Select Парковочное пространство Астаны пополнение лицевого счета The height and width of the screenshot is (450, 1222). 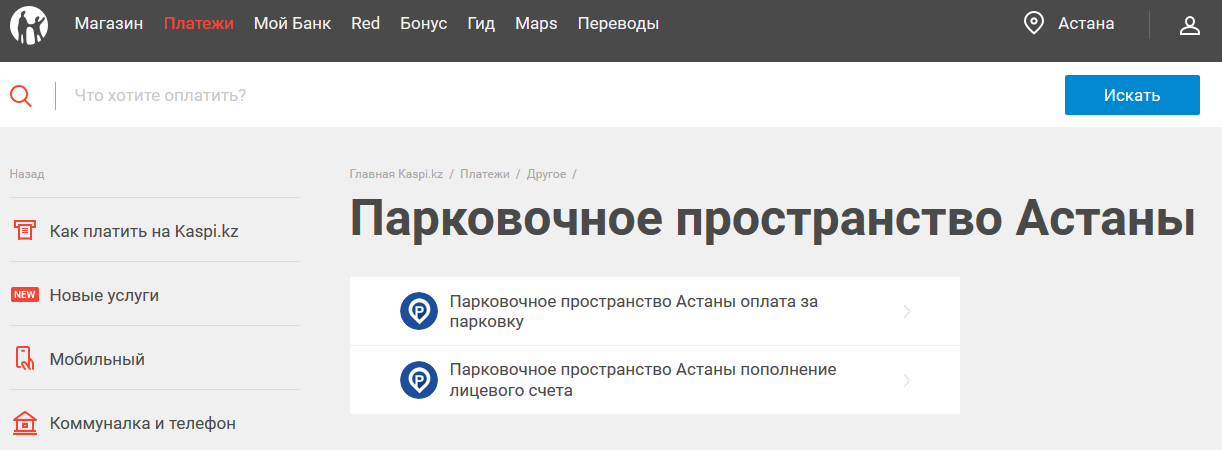tap(655, 380)
